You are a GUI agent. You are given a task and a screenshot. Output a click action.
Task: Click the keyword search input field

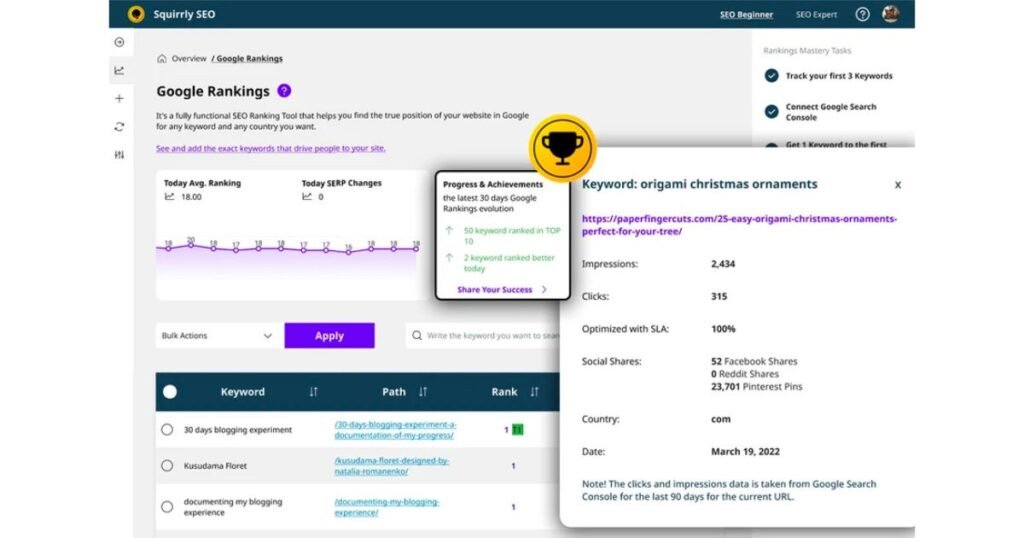coord(483,336)
